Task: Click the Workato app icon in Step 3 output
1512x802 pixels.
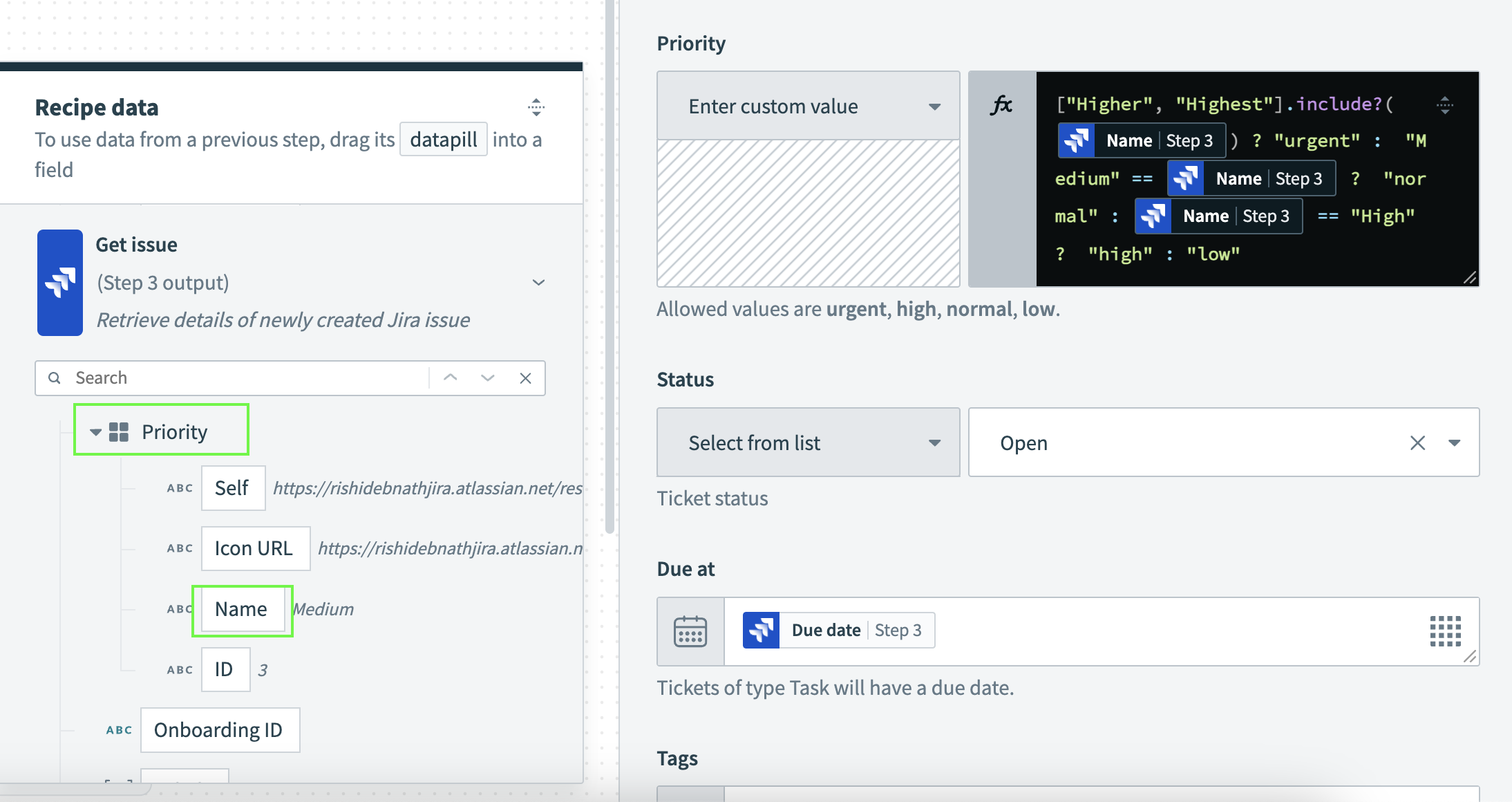Action: point(60,282)
